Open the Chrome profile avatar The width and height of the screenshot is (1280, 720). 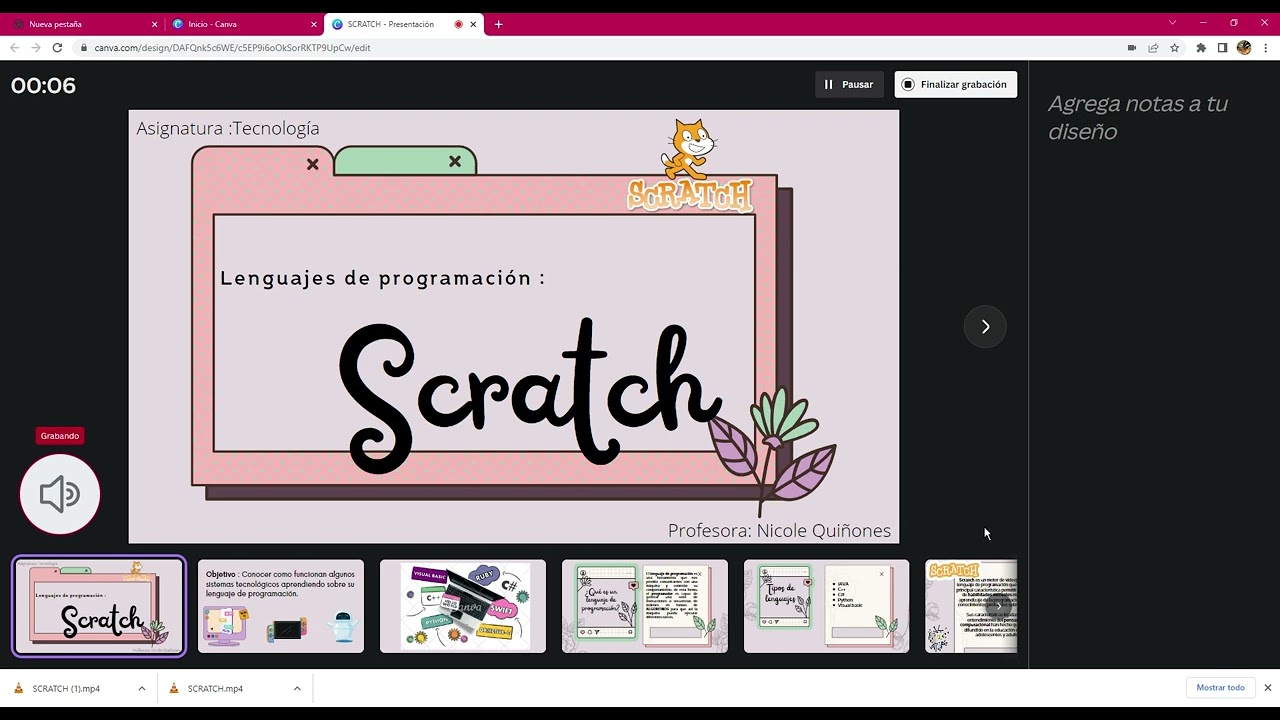pos(1244,47)
